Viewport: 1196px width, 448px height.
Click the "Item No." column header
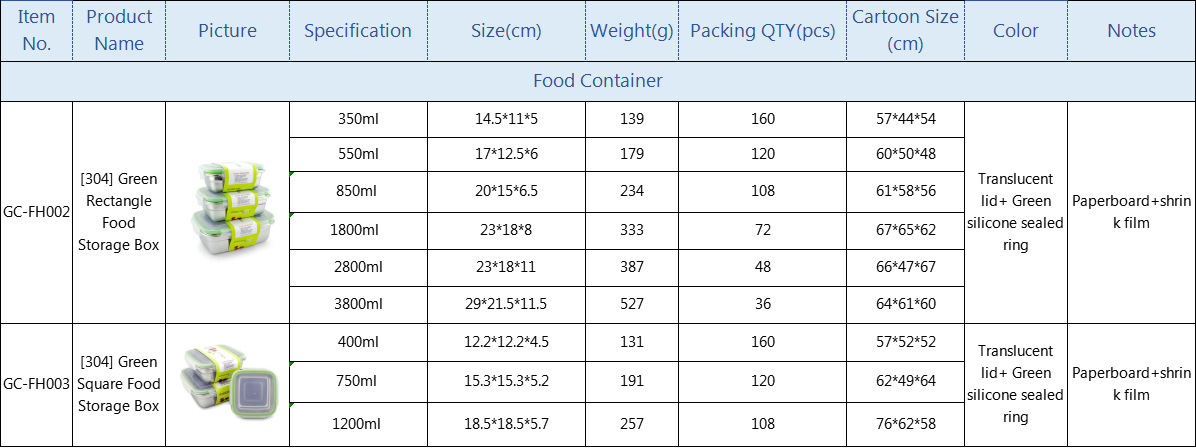[36, 31]
